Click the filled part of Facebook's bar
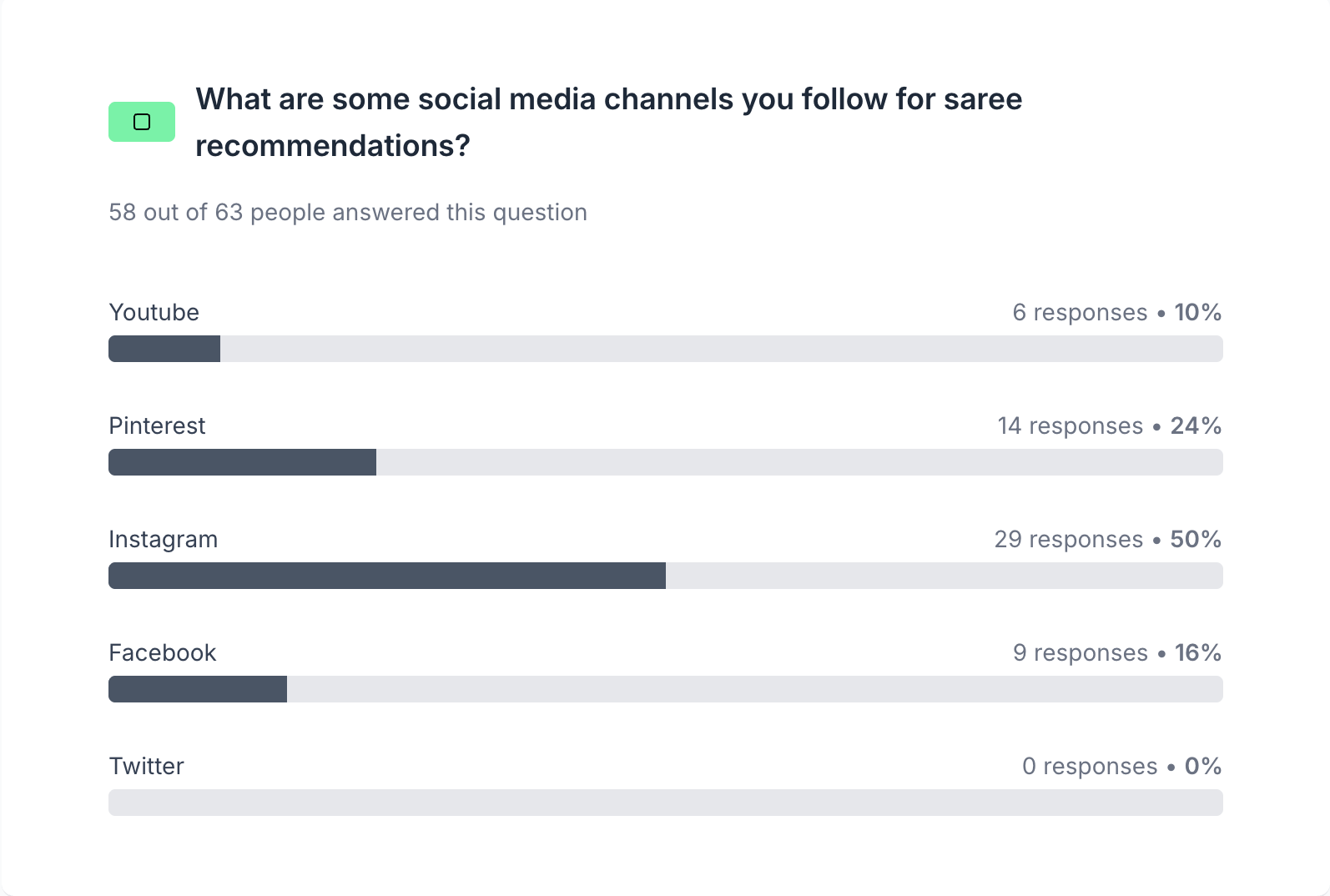The image size is (1330, 896). click(x=198, y=689)
